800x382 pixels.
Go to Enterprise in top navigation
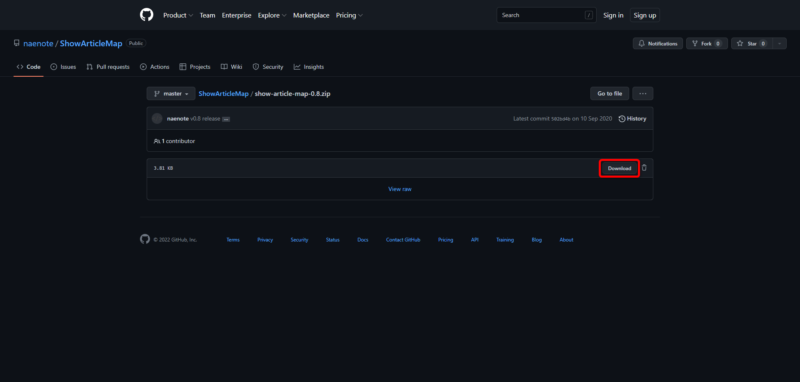click(236, 15)
